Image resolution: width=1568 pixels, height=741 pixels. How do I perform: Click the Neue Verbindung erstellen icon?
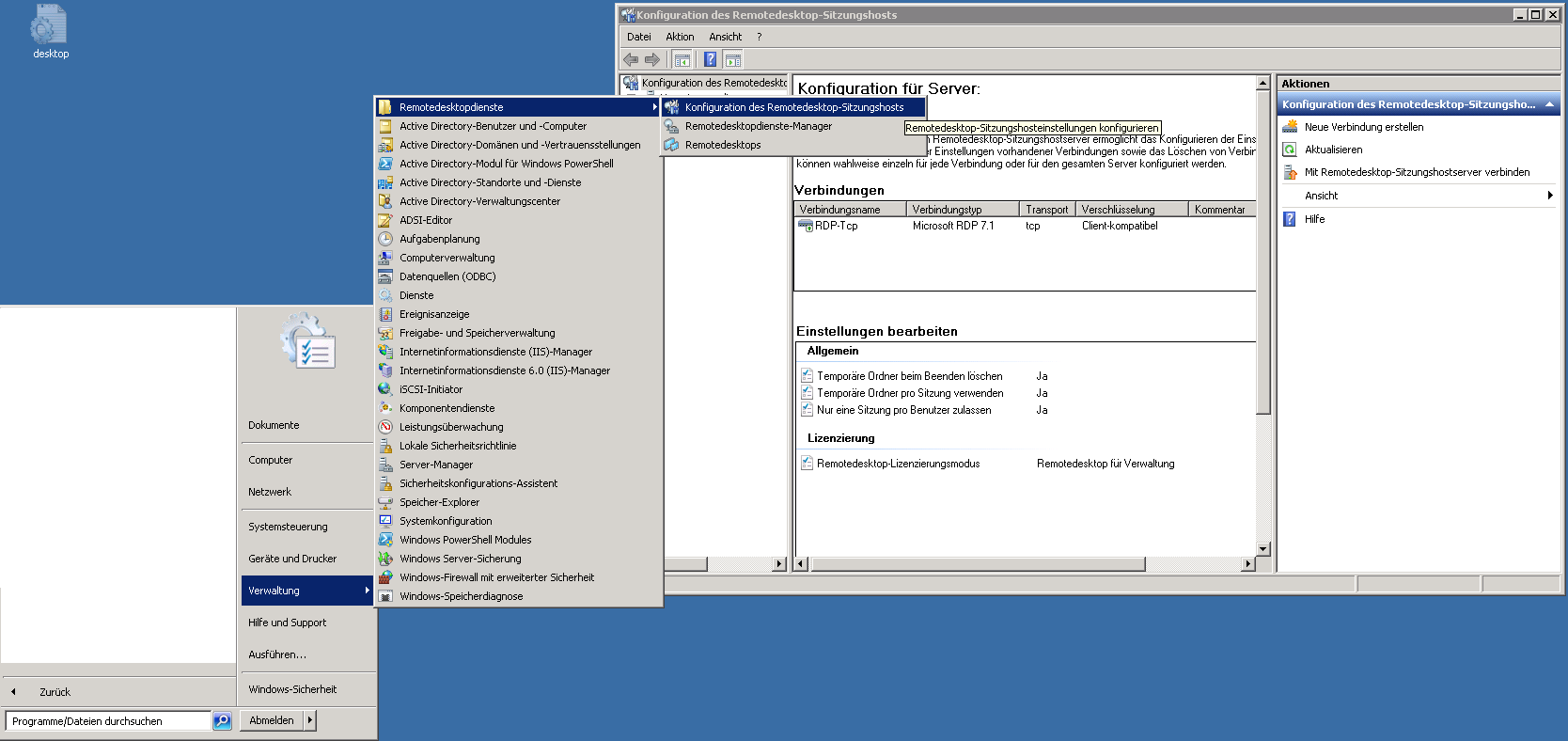click(1290, 127)
